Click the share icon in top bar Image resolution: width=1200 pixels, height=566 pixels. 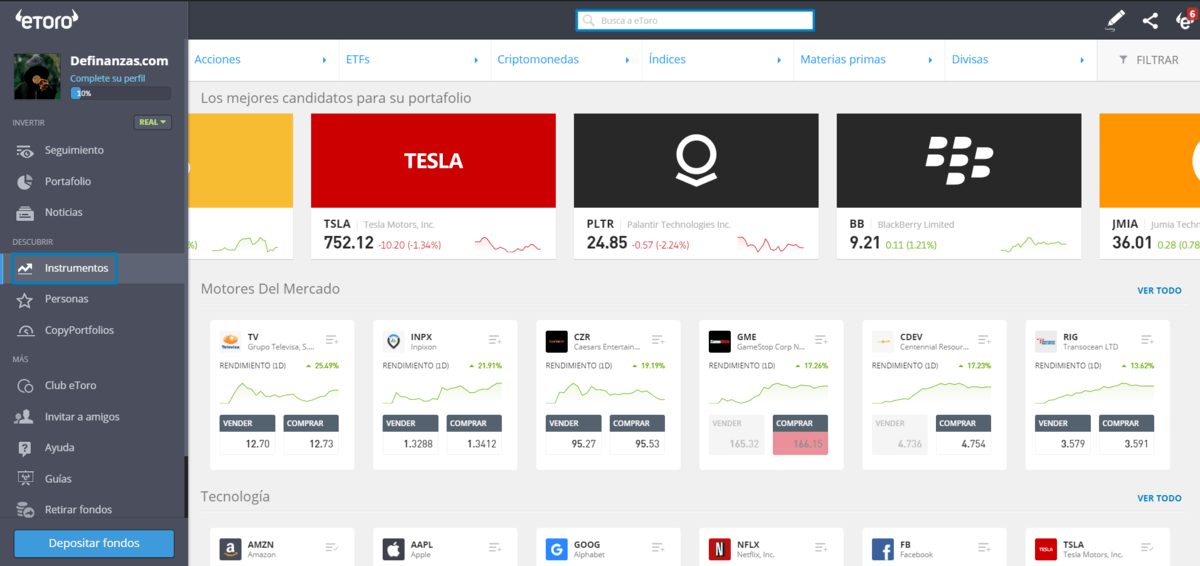pos(1150,20)
